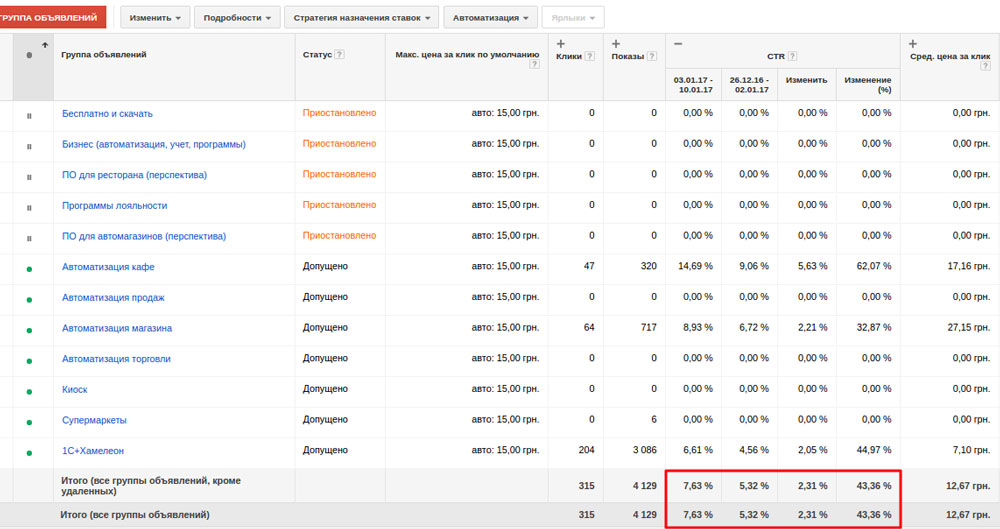Click help icon next to 'Показы'
1000x529 pixels.
pyautogui.click(x=652, y=56)
